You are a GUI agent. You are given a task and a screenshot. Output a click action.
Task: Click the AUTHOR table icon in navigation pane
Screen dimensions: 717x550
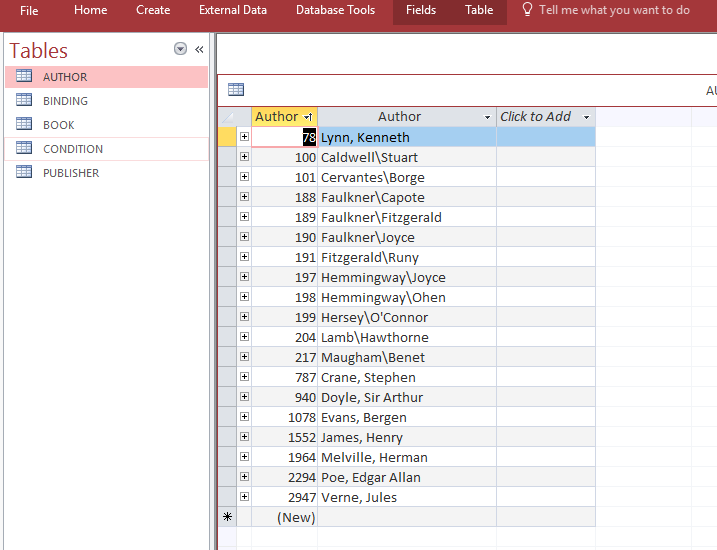(24, 77)
